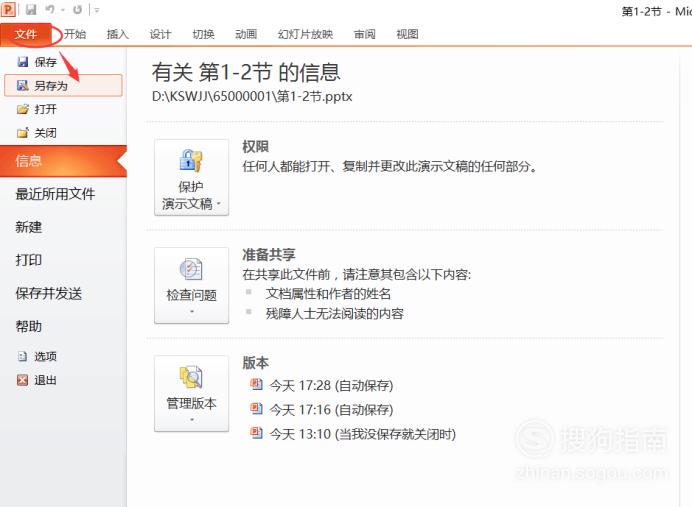Screen dimensions: 692x507
Task: Click the PowerPoint application icon in title bar
Action: [x=9, y=9]
